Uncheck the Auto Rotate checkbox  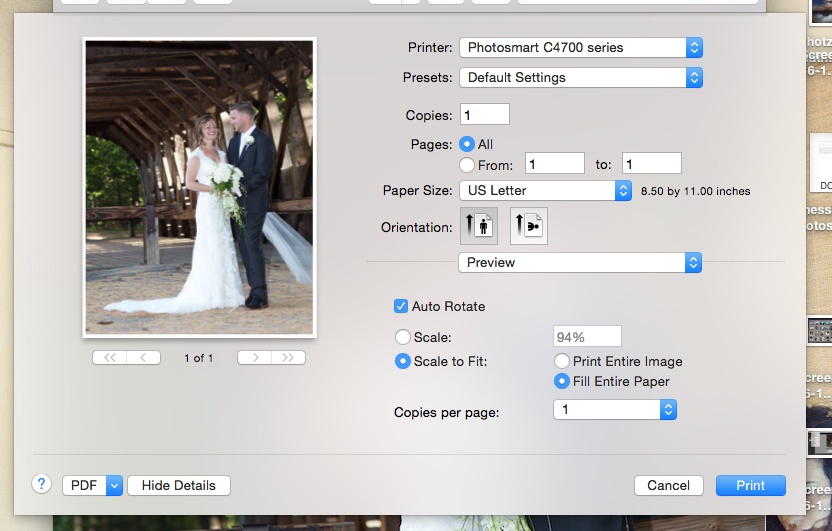(x=401, y=306)
